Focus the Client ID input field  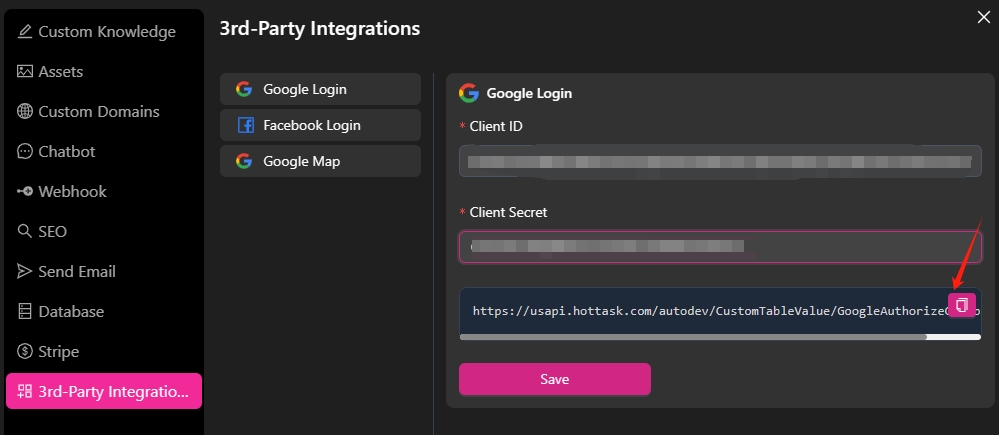click(721, 161)
